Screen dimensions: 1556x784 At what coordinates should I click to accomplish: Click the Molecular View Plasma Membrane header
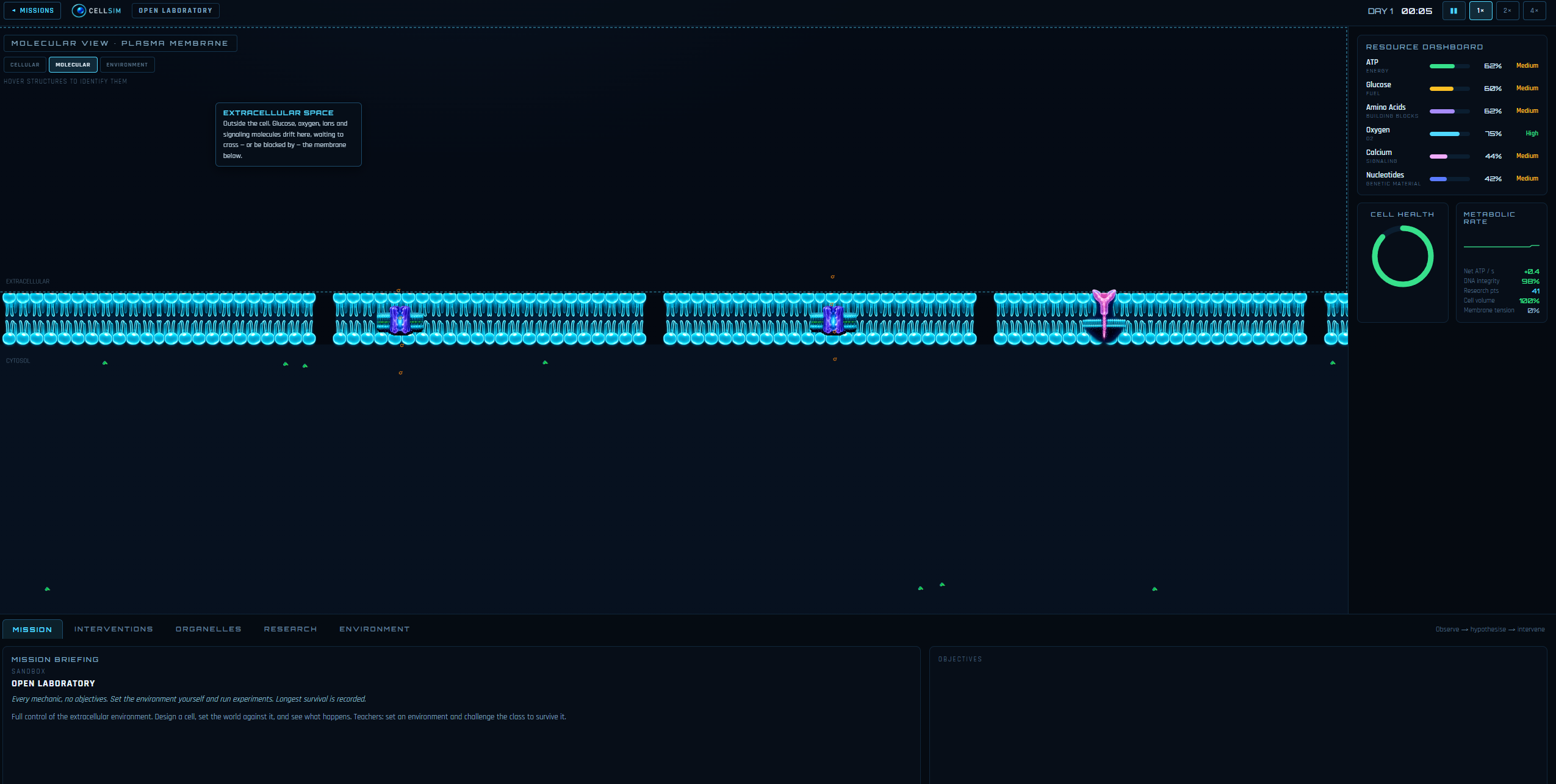120,43
